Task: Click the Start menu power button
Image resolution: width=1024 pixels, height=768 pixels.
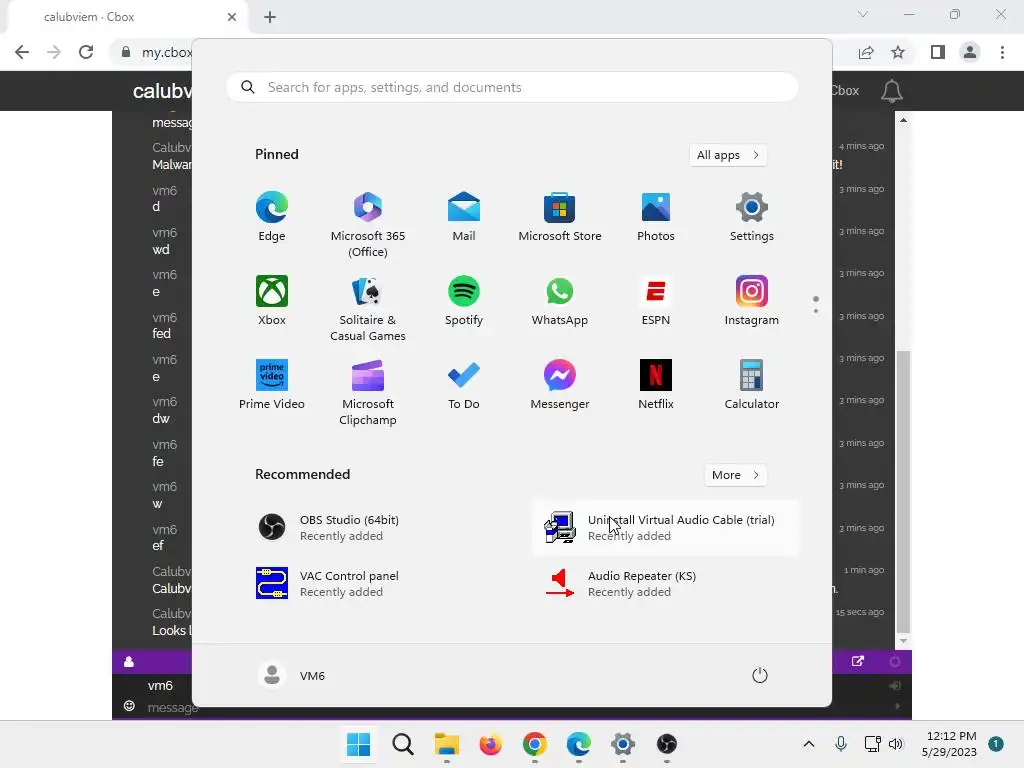Action: point(760,675)
